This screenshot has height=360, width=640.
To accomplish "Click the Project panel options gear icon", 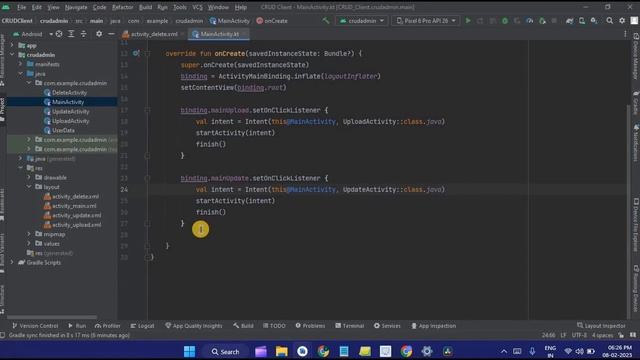I will point(99,34).
